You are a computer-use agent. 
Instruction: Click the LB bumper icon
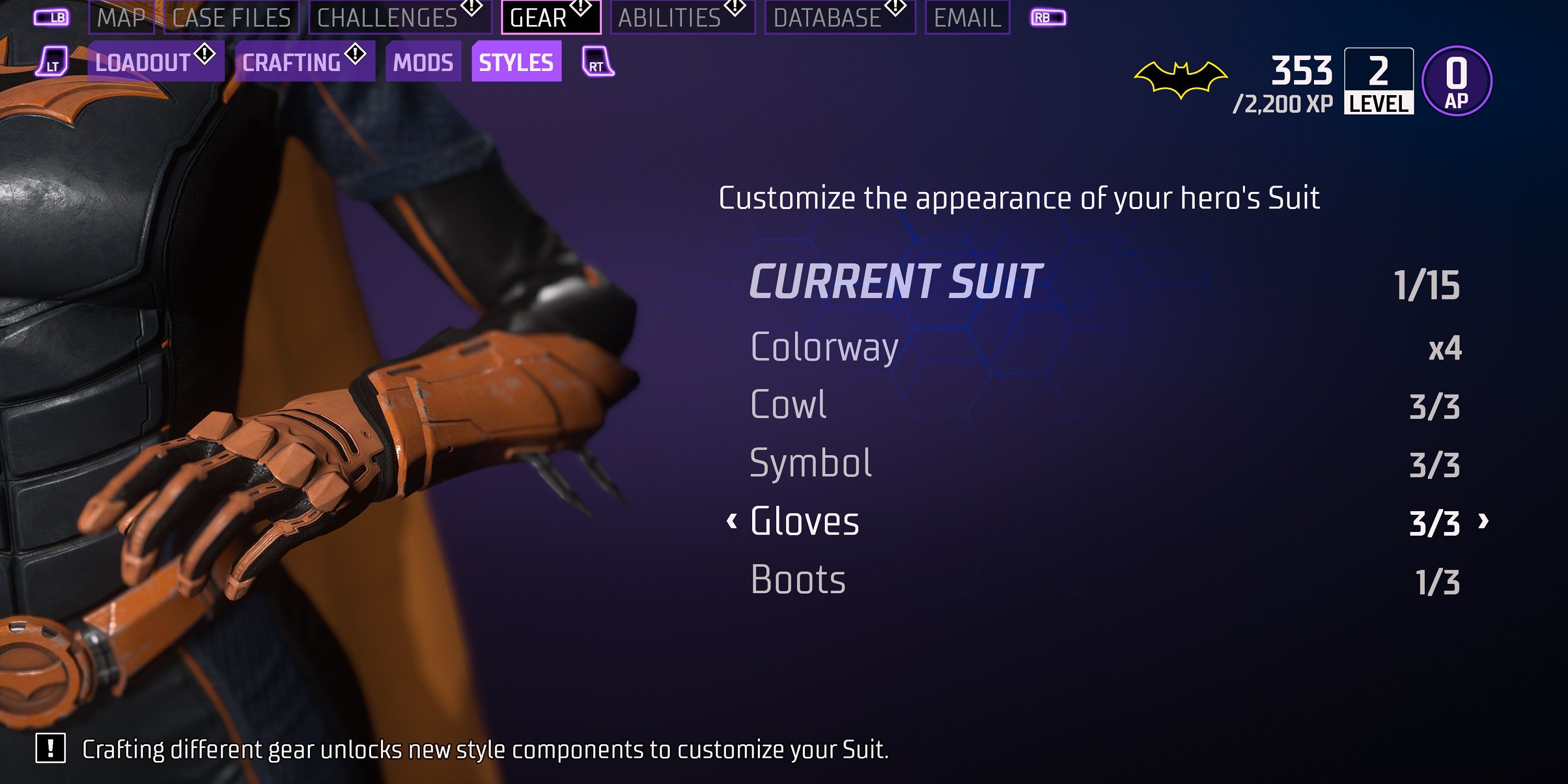51,18
